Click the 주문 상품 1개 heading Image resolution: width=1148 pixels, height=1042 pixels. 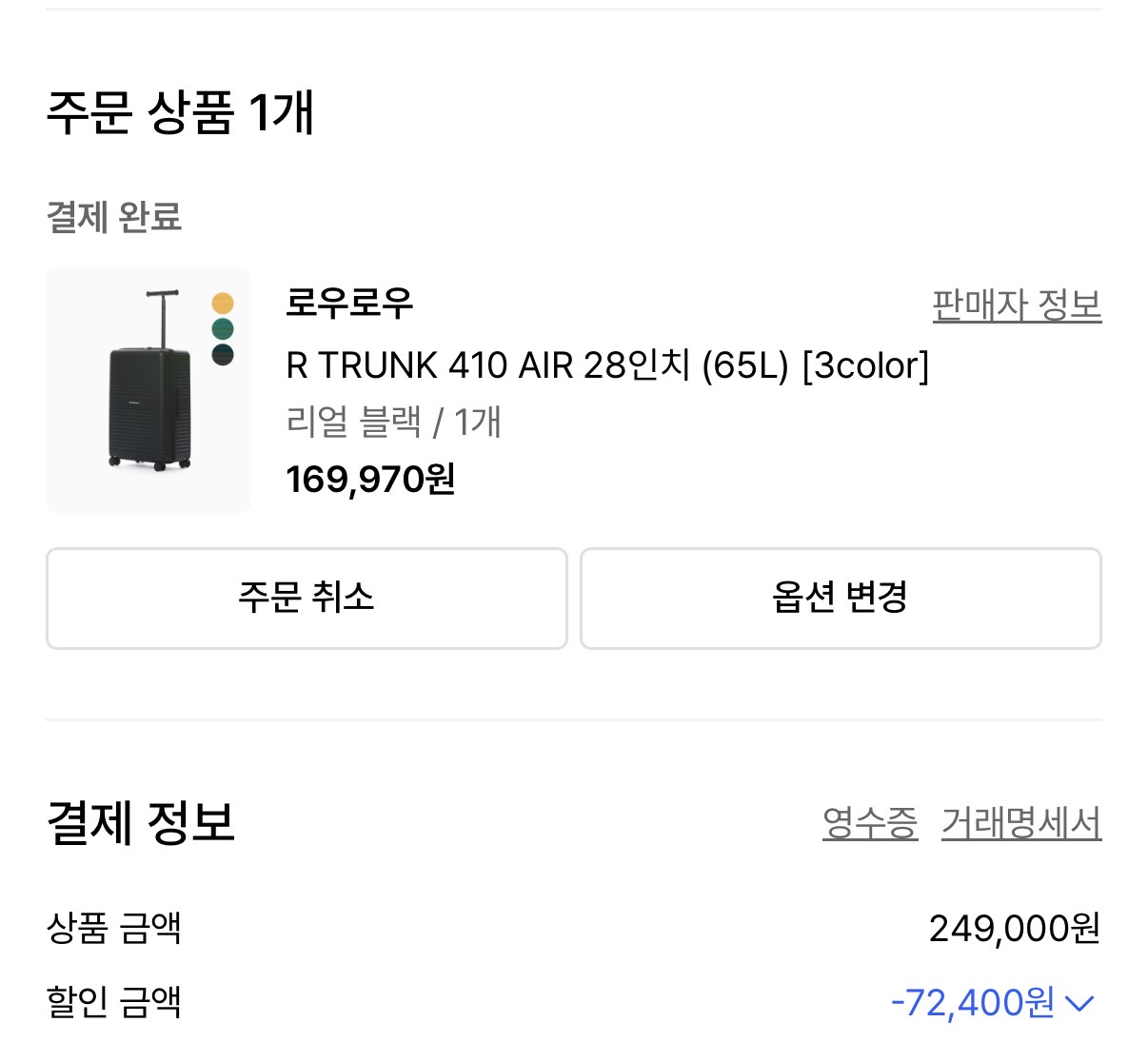point(180,113)
